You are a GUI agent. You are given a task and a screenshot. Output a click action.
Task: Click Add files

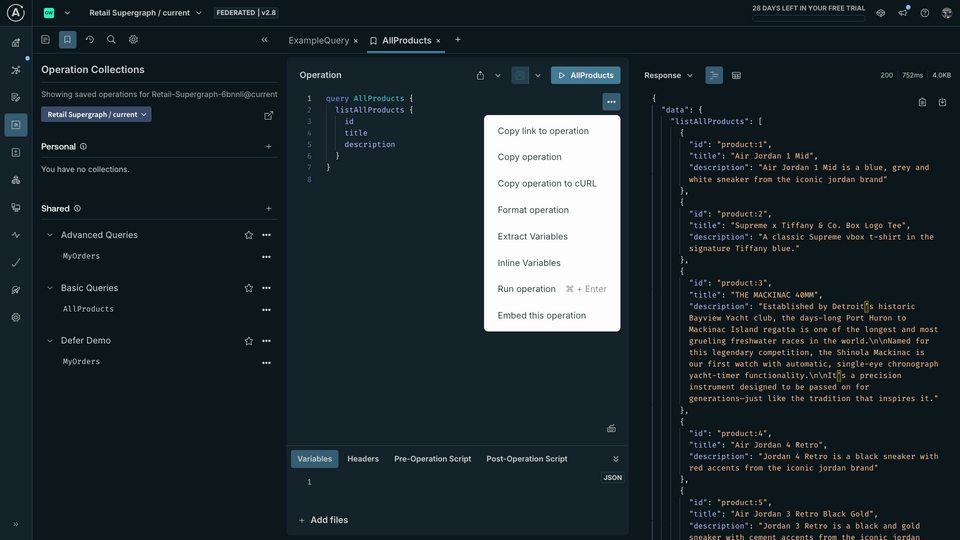point(323,520)
